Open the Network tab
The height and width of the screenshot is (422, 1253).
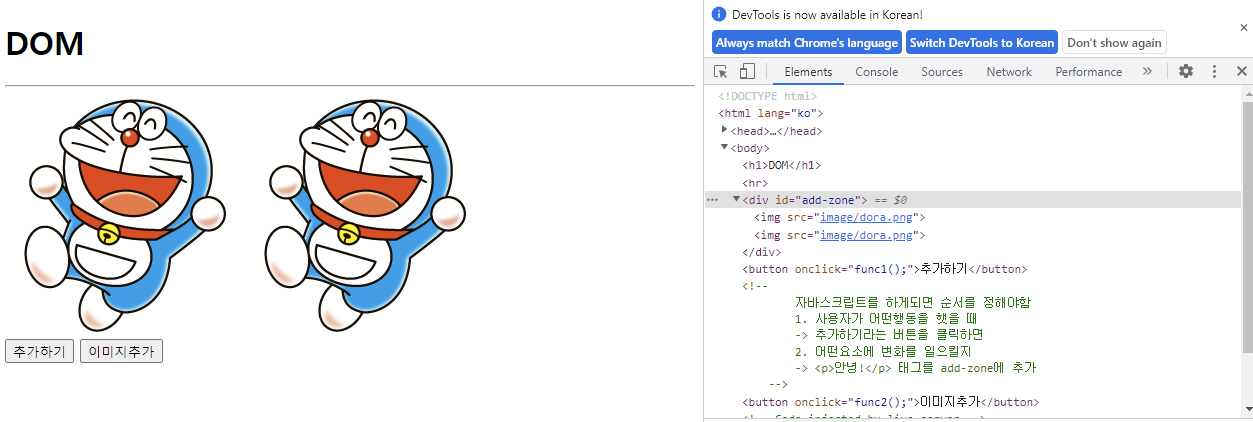tap(1009, 72)
